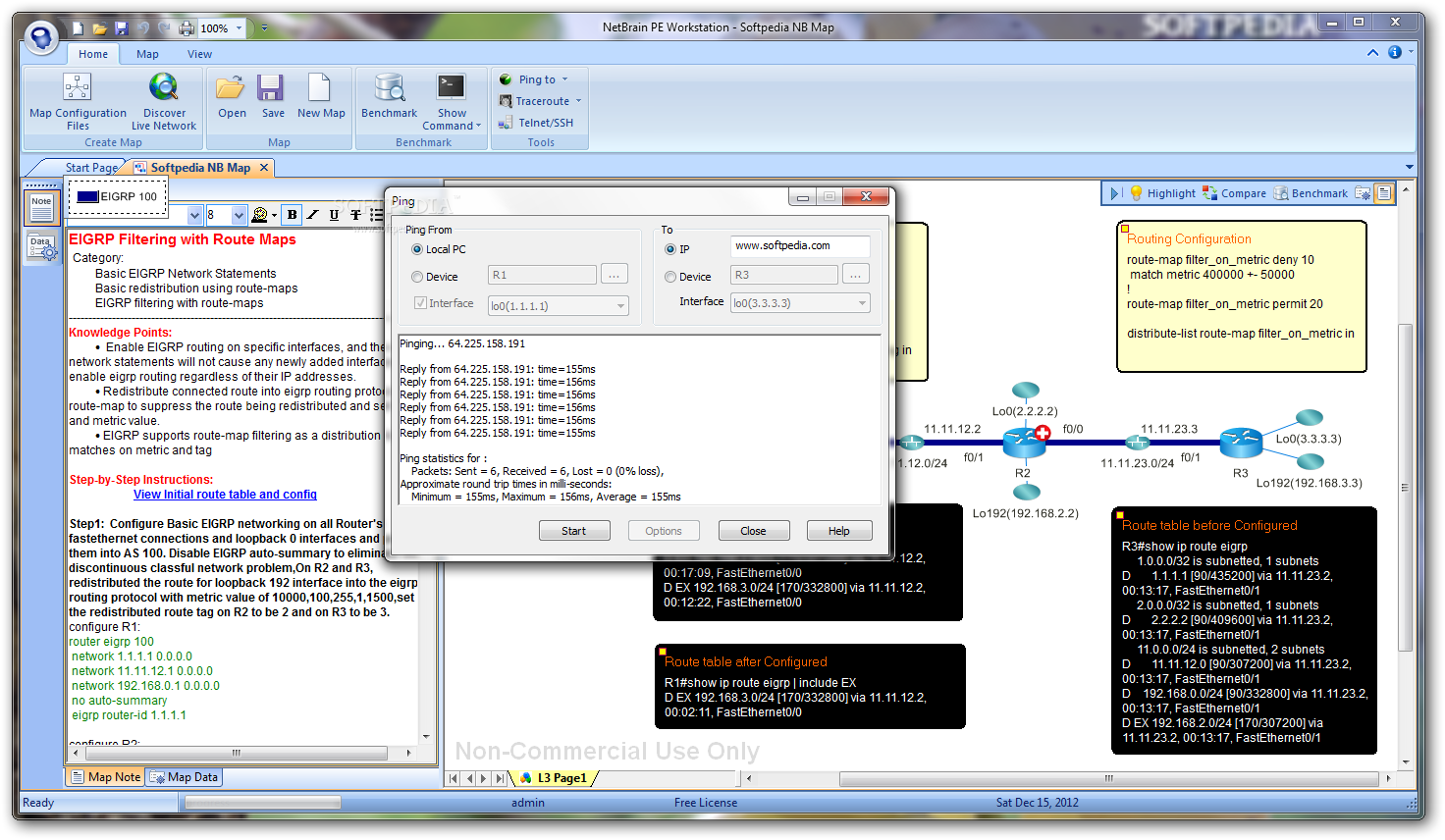
Task: Switch to the Map Data bottom tab
Action: (x=185, y=777)
